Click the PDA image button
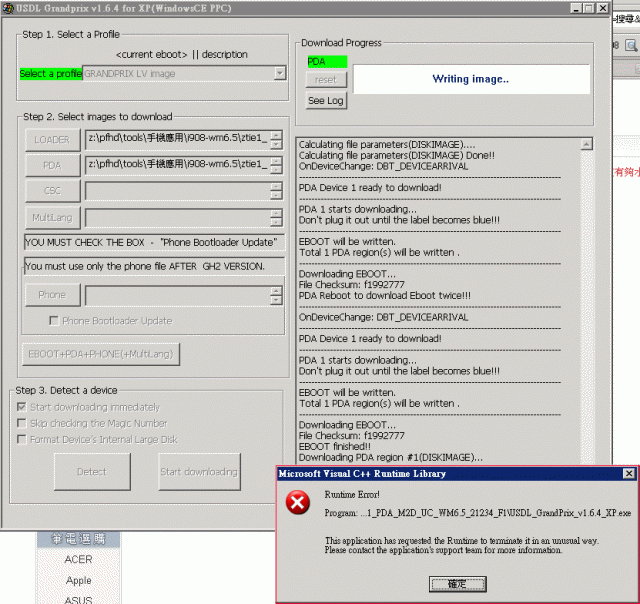640x604 pixels. (x=52, y=165)
